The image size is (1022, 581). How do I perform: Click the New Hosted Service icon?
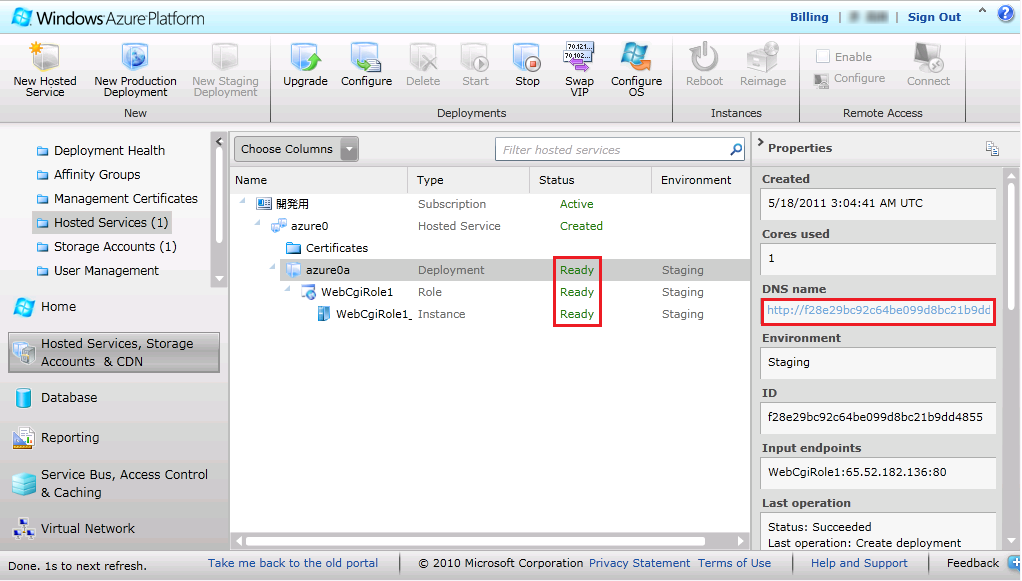45,57
